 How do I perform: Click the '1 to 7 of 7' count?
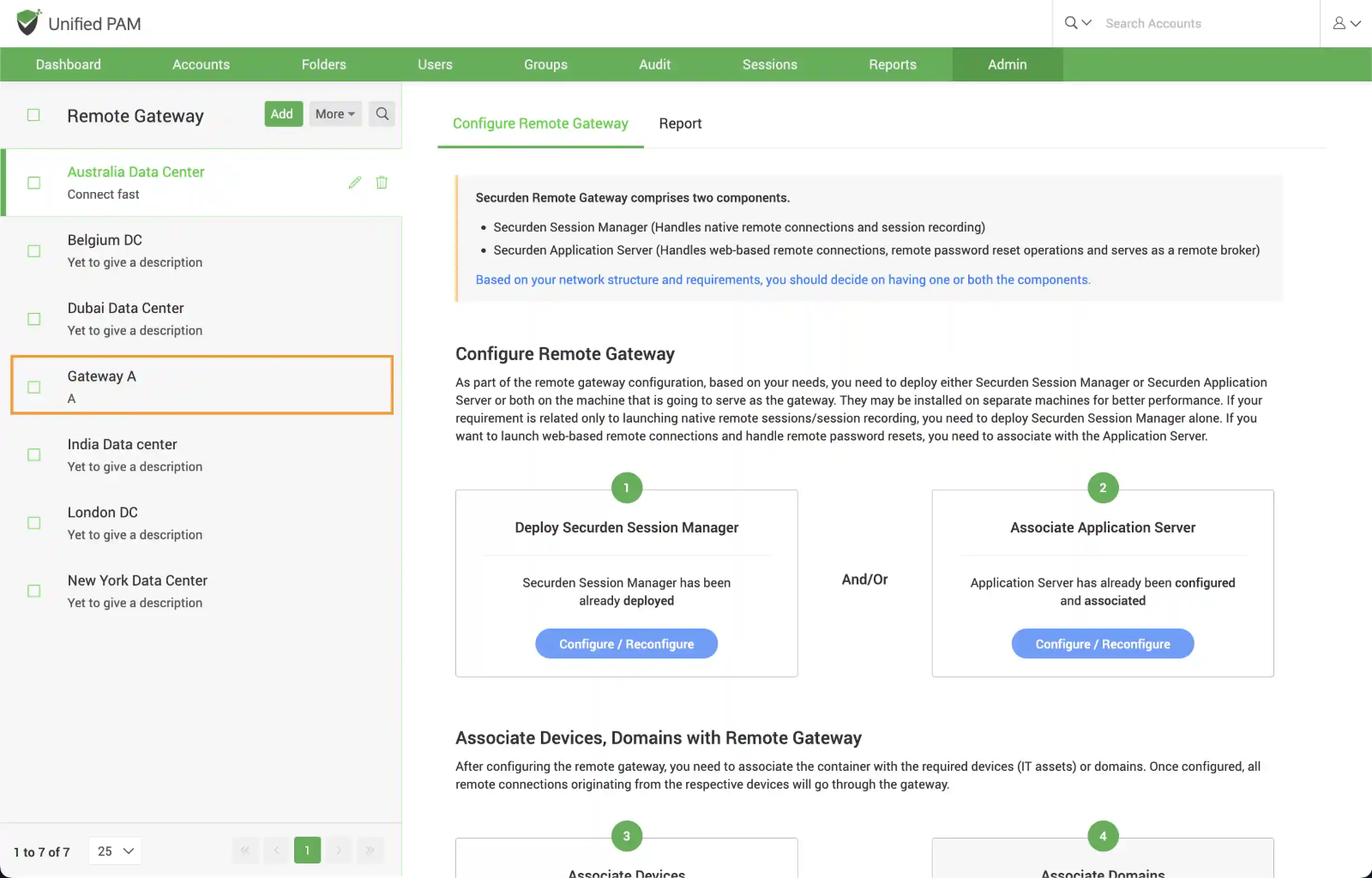click(x=42, y=851)
